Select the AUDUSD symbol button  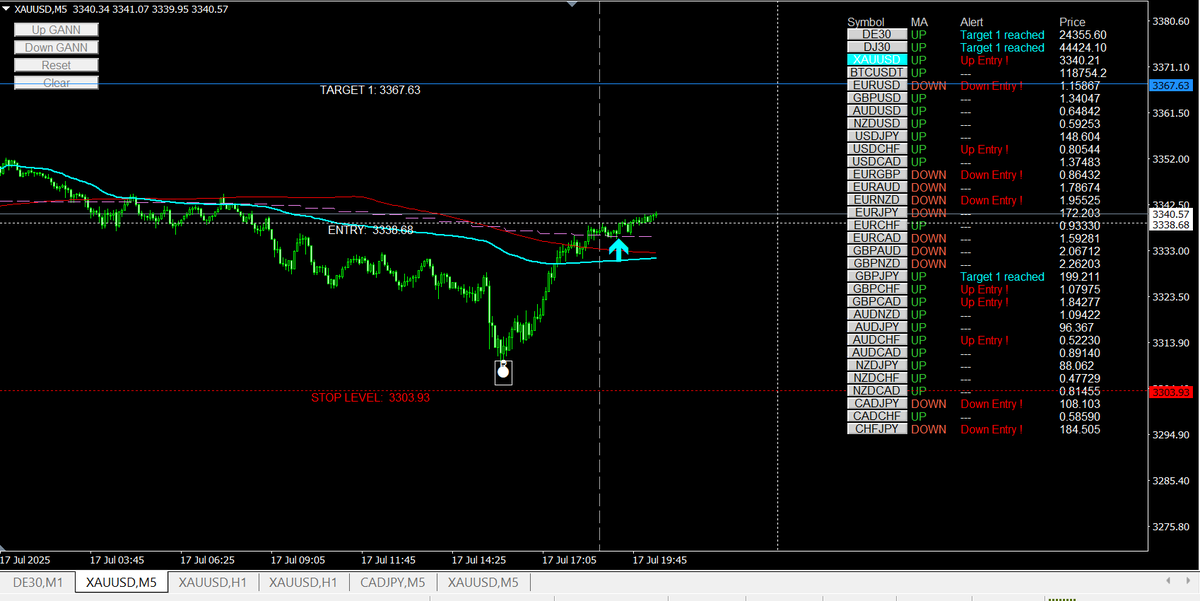[877, 111]
